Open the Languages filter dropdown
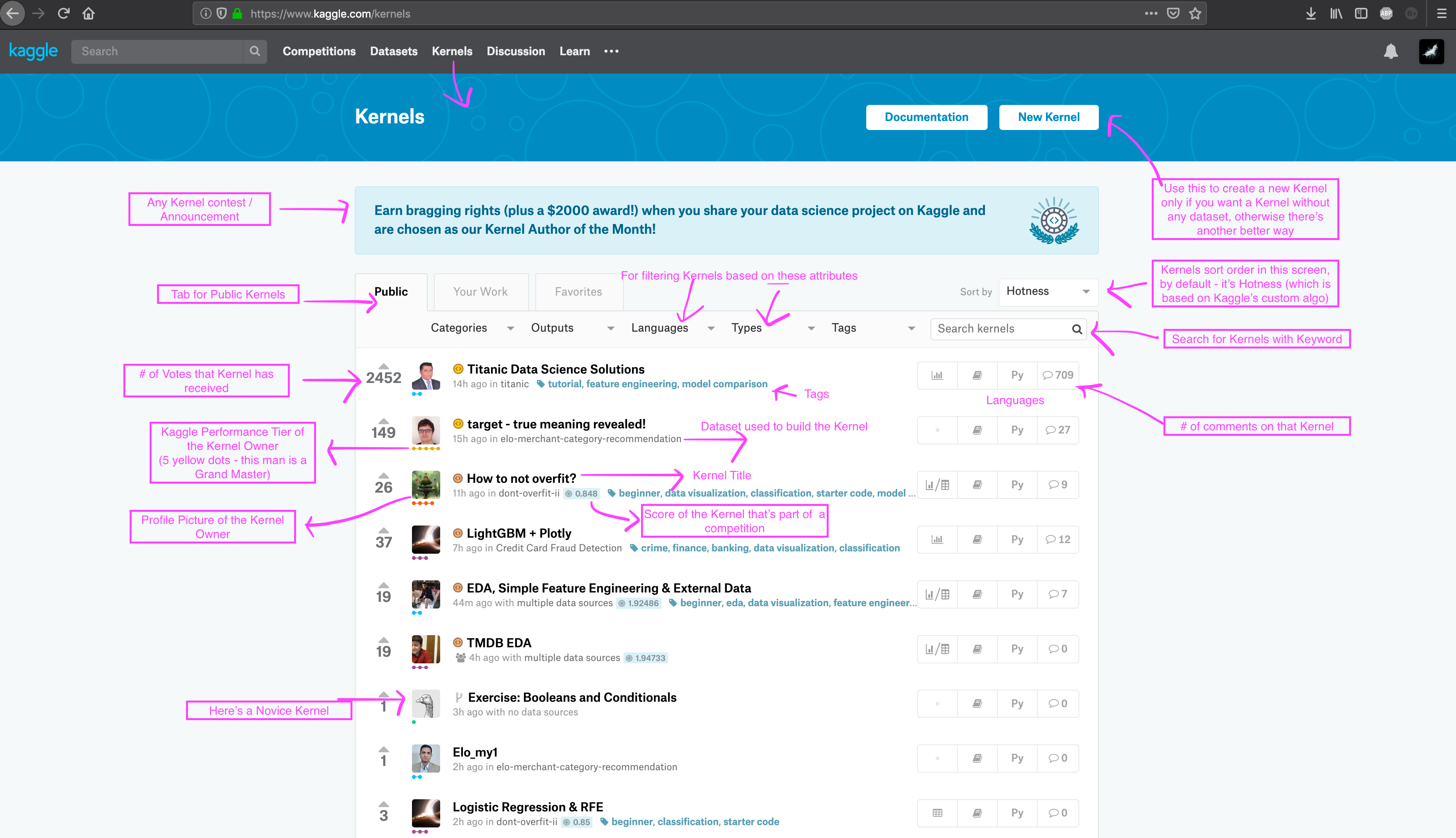The image size is (1456, 838). [x=672, y=328]
